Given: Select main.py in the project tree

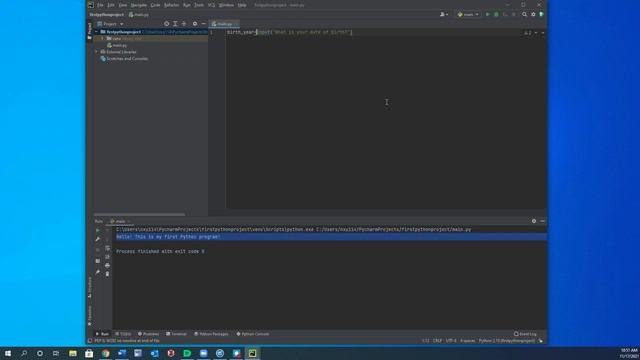Looking at the screenshot, I should click(x=117, y=45).
